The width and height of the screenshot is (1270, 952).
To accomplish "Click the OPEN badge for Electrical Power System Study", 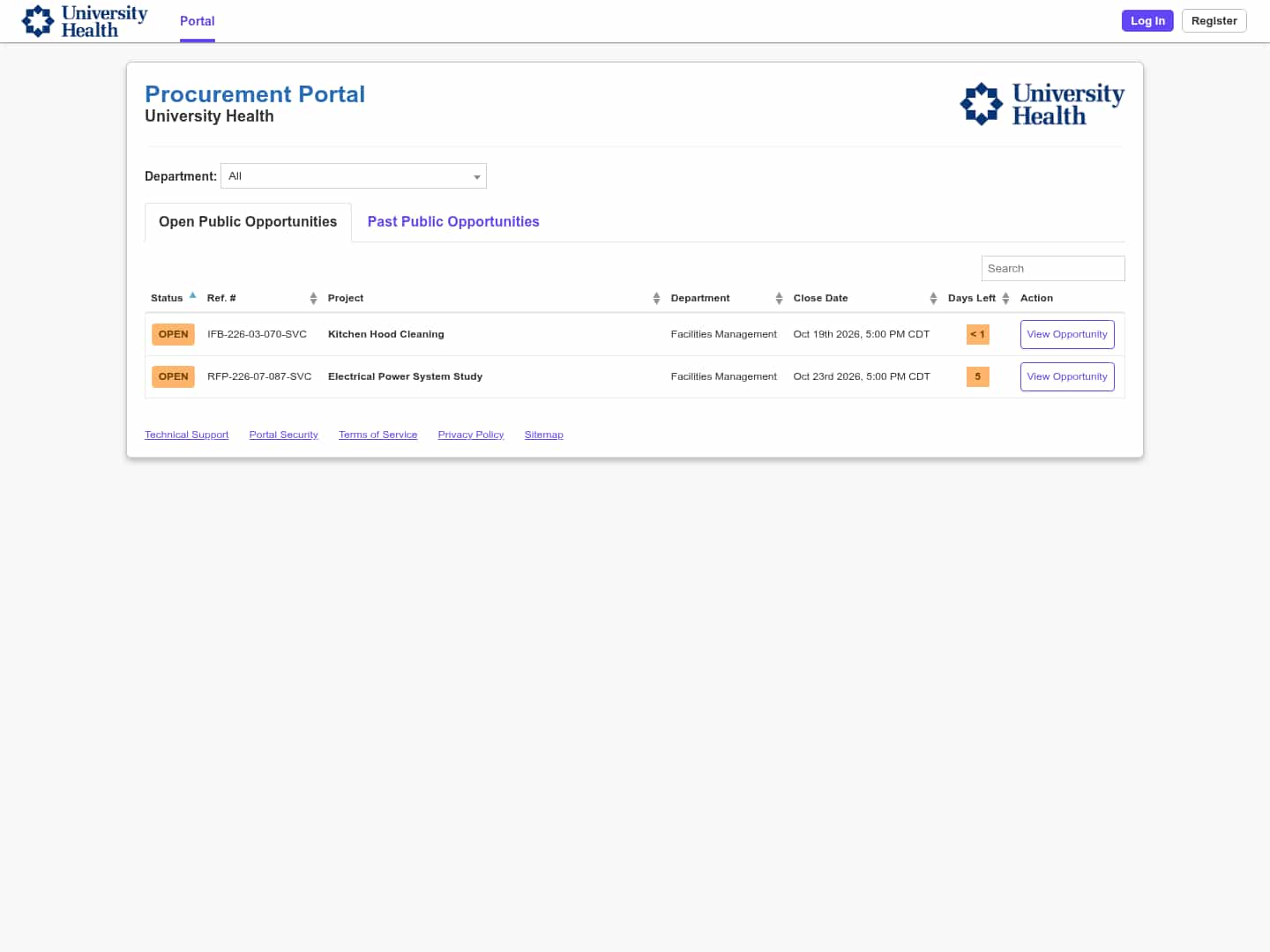I will (x=173, y=377).
